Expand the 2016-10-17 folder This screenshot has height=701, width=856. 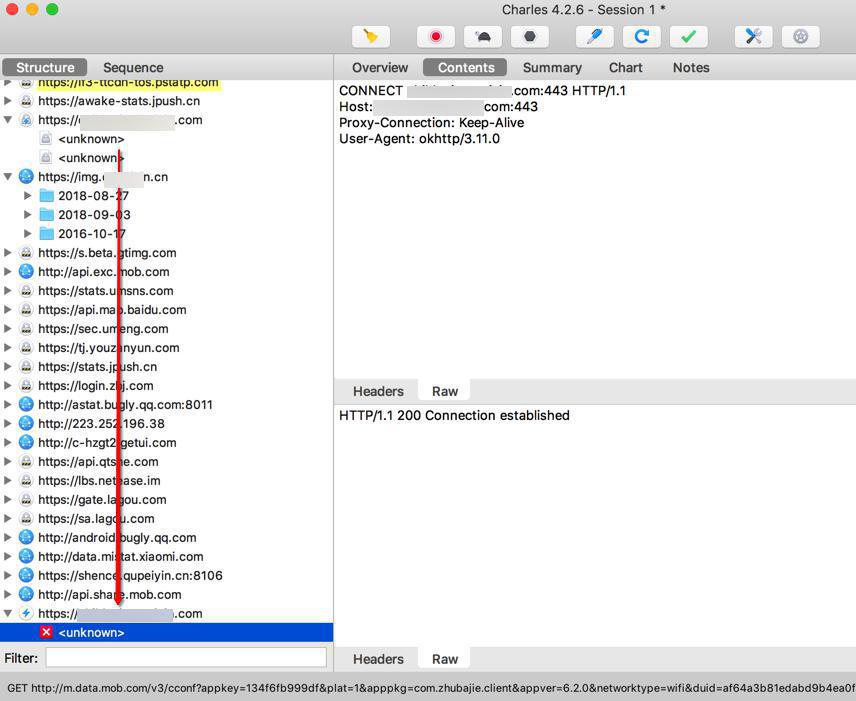[27, 234]
